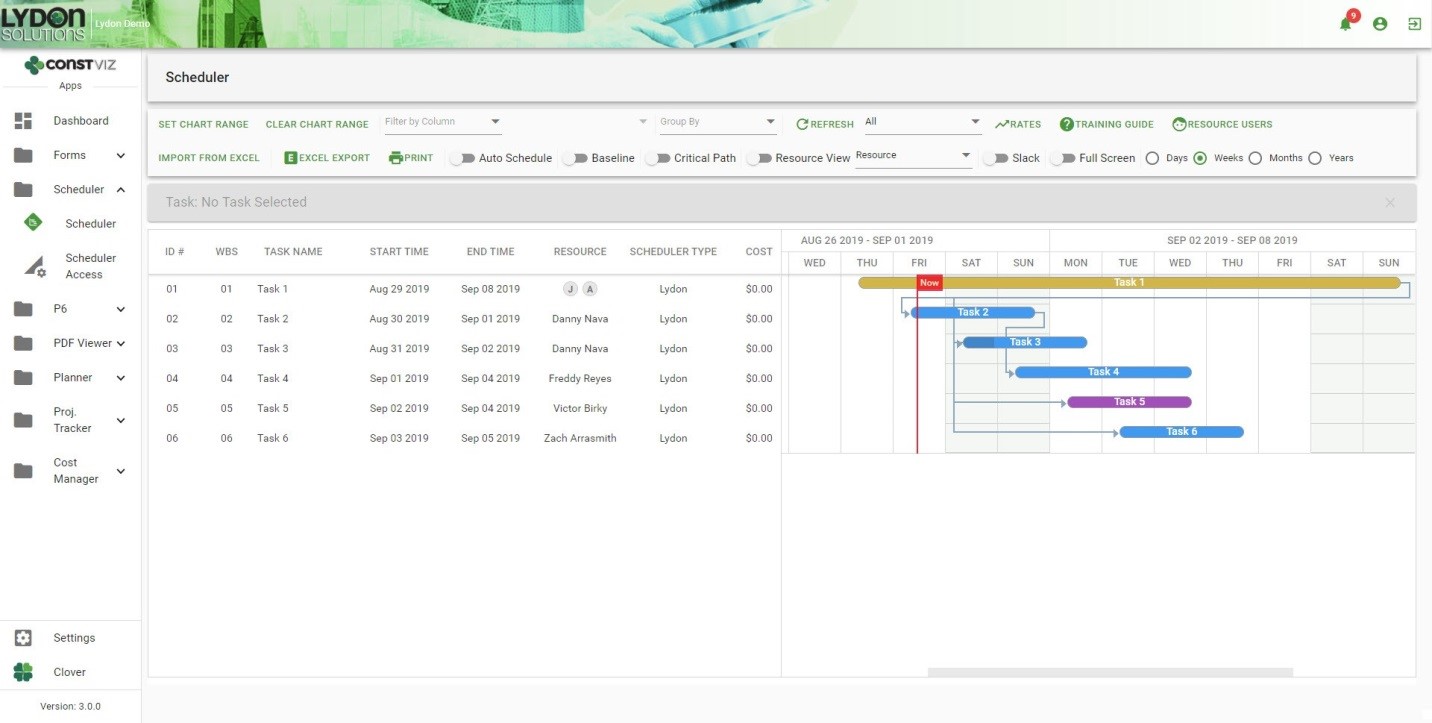The height and width of the screenshot is (723, 1432).
Task: Click Import From Excel
Action: coord(208,157)
